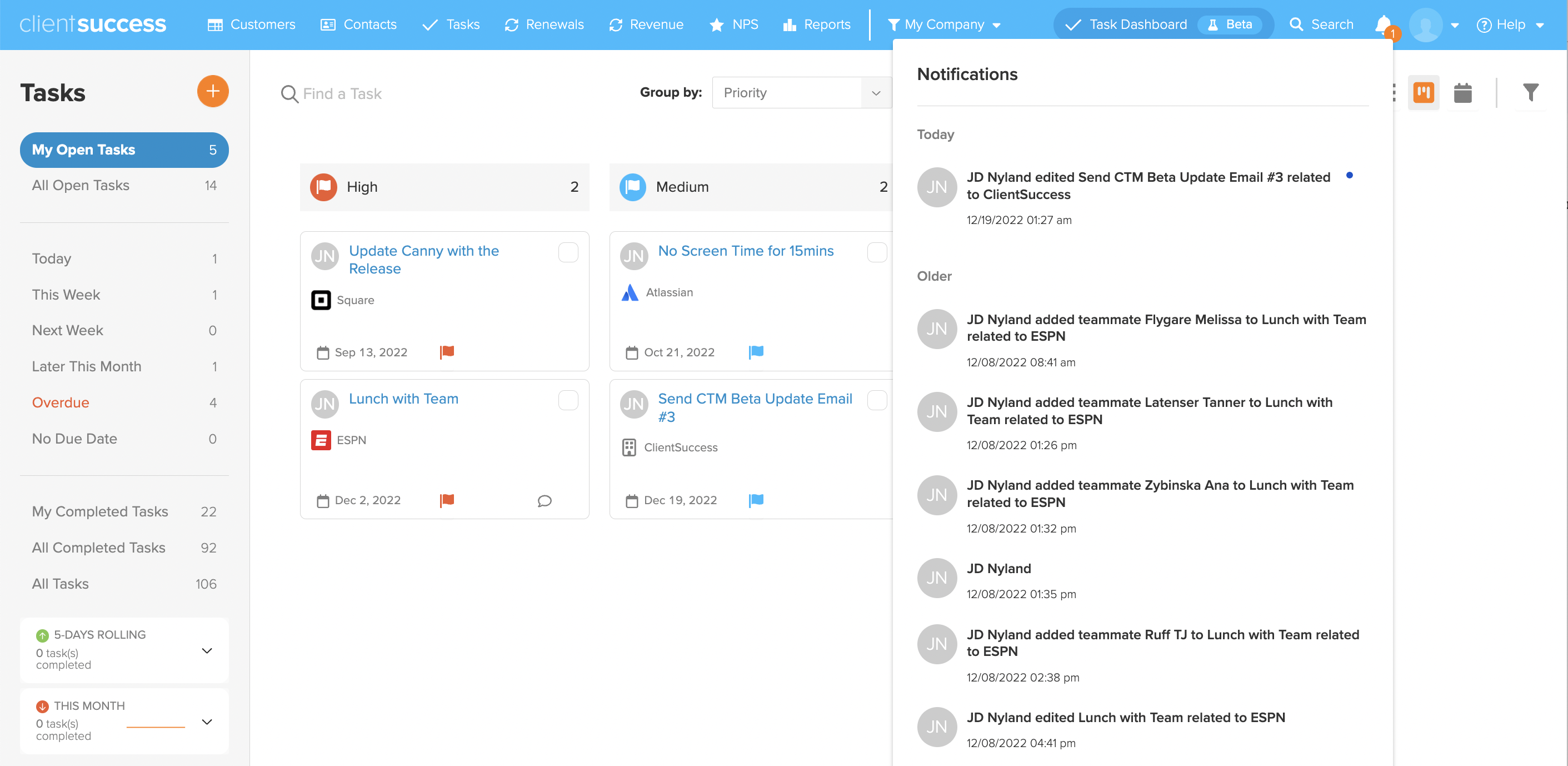This screenshot has height=766, width=1568.
Task: Check off Send CTM Beta Update Email #3
Action: pyautogui.click(x=877, y=400)
